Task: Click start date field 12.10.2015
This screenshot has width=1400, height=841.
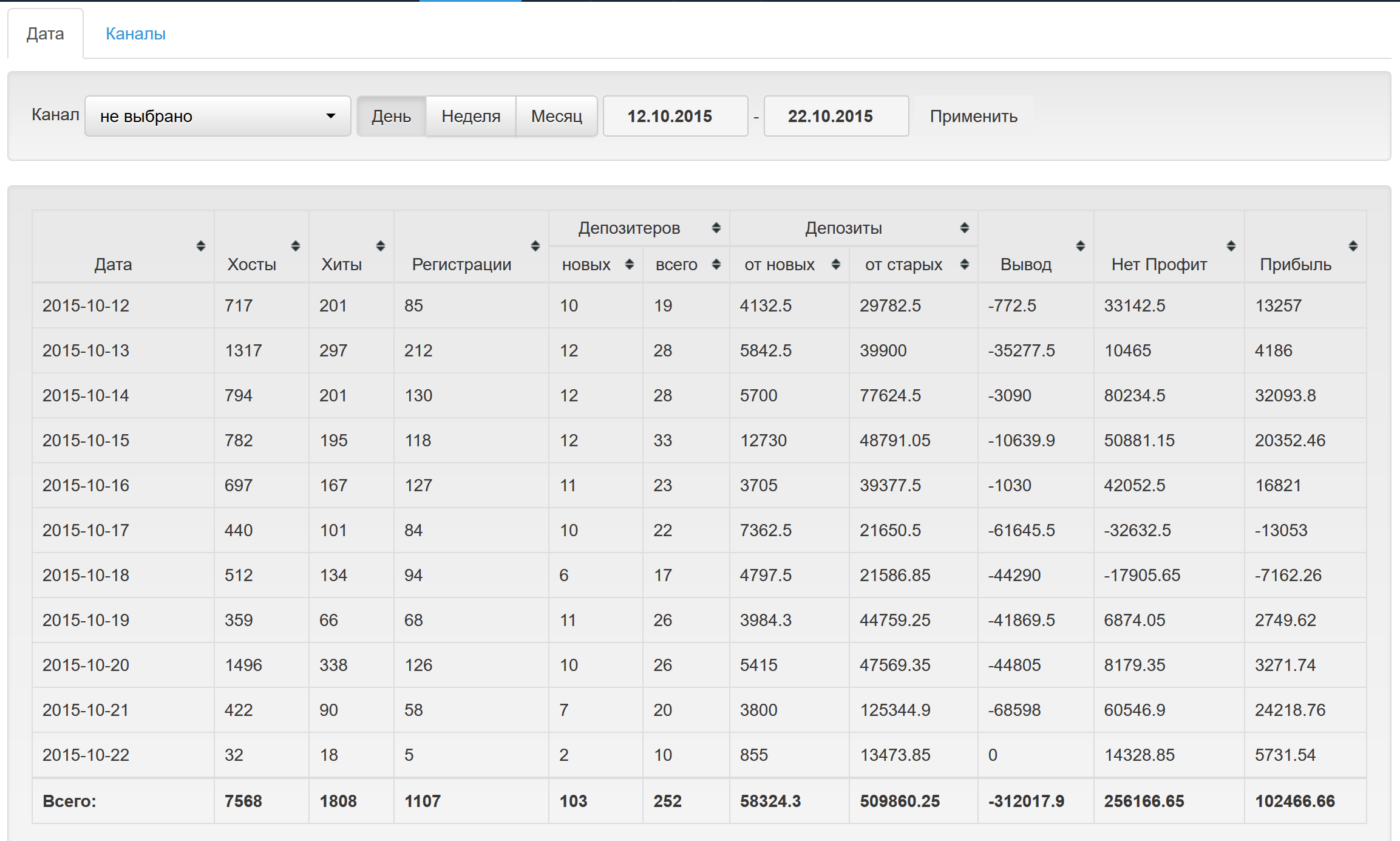Action: 675,116
